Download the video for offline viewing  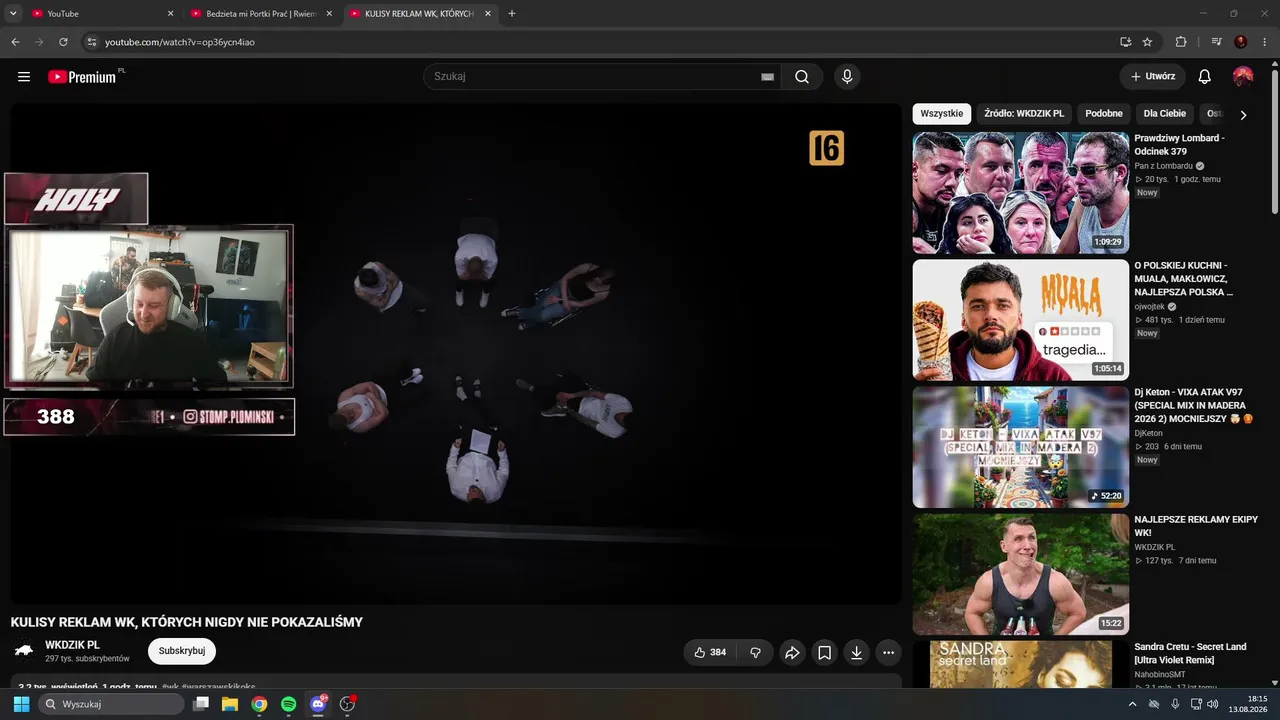(856, 652)
